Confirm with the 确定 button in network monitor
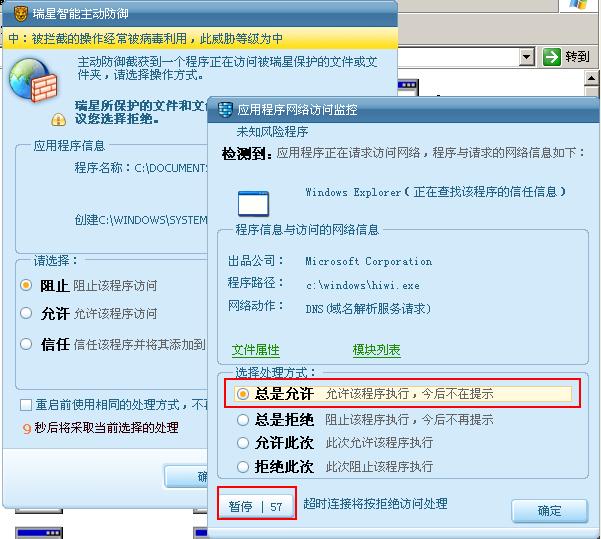The width and height of the screenshot is (601, 539). click(549, 511)
